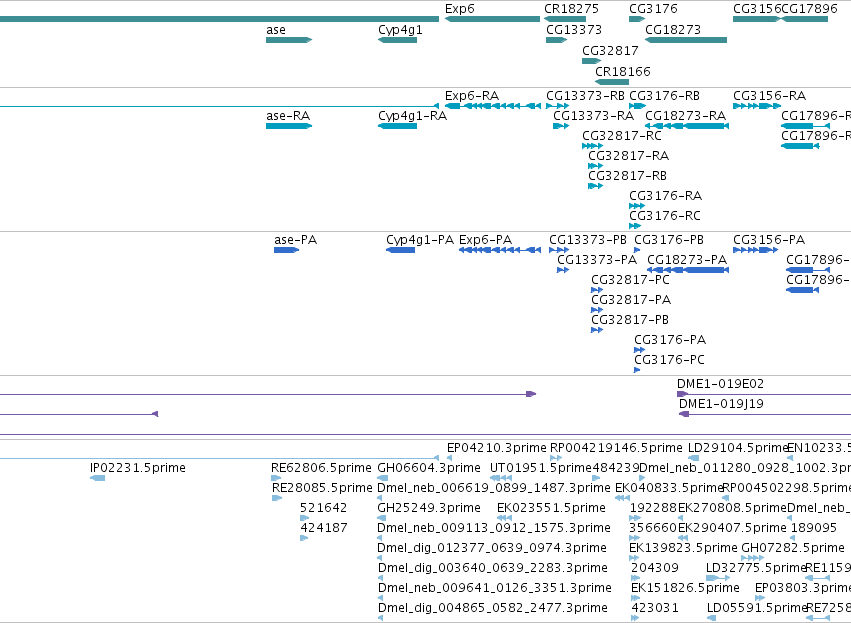
Task: Click the CG18273-PA protein label
Action: point(687,260)
